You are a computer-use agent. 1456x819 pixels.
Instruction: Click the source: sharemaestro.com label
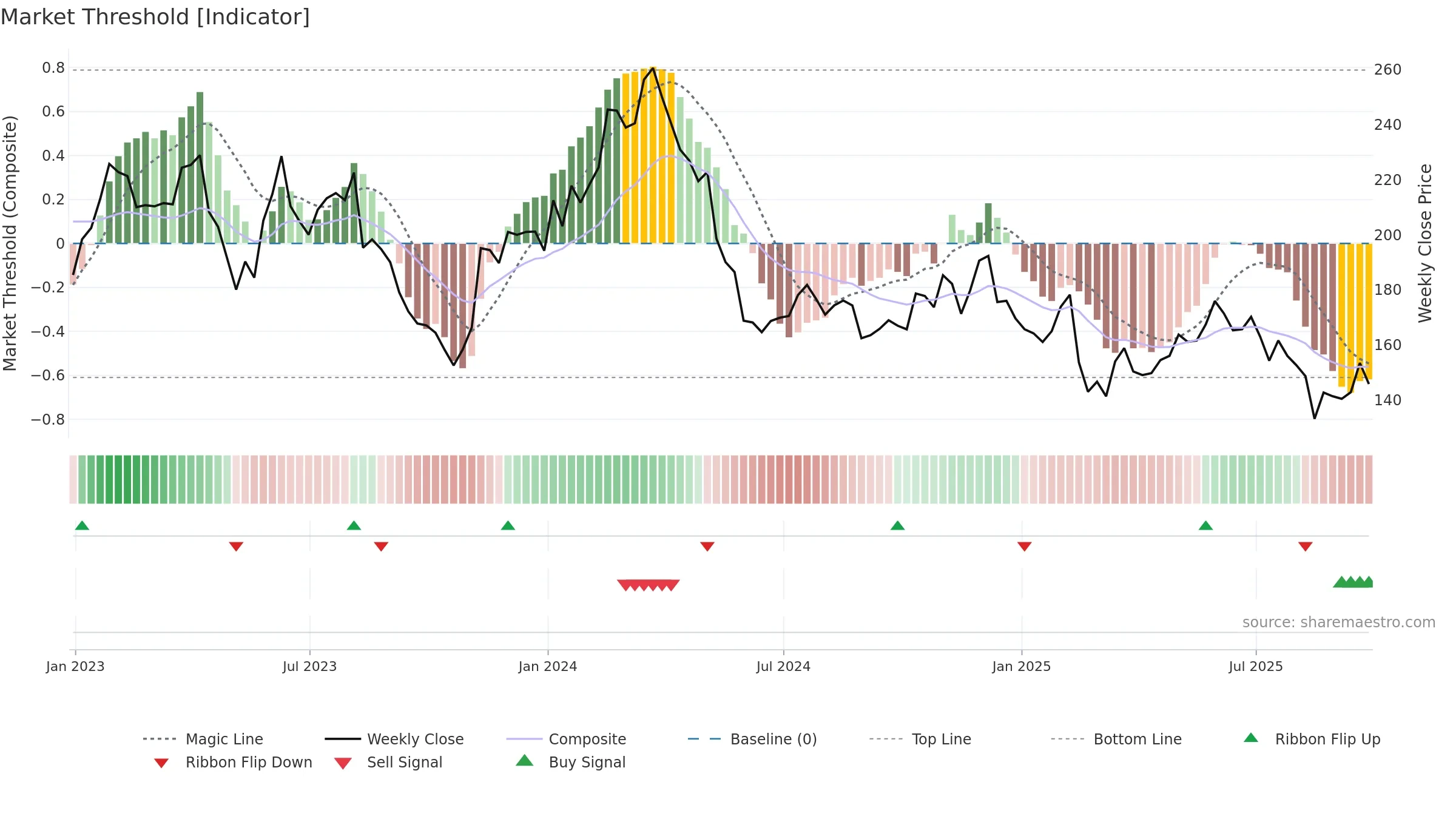click(x=1339, y=622)
